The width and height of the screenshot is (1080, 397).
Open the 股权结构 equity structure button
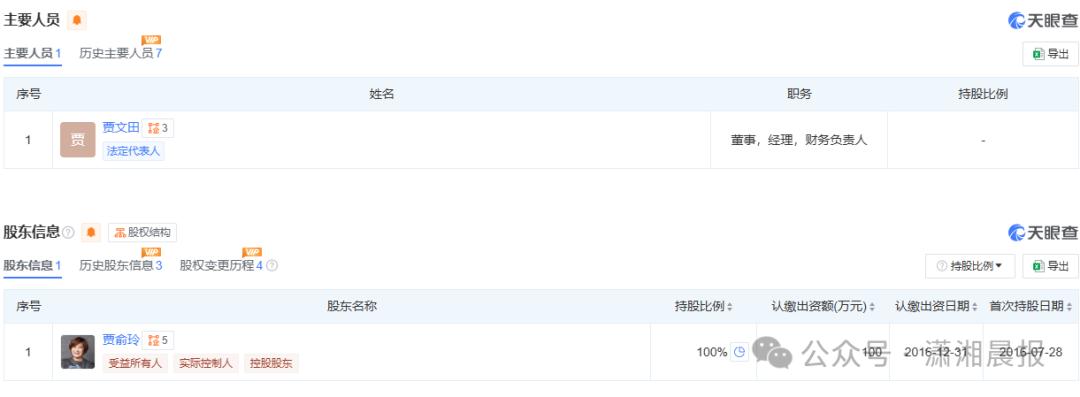click(143, 232)
